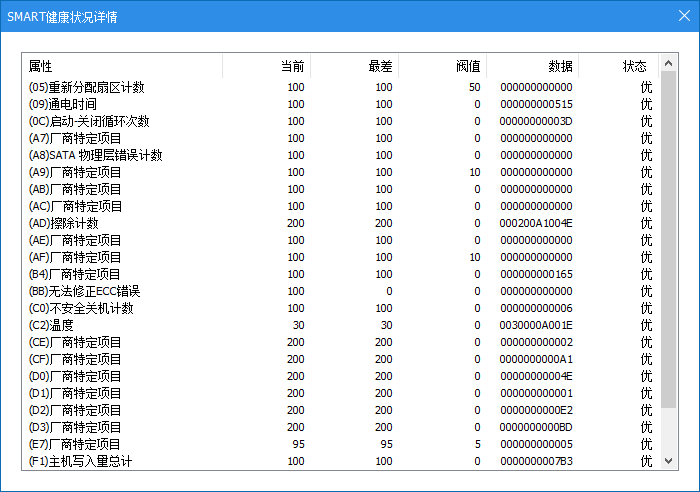Select the (F1)主机写入量总计 row

coord(80,461)
